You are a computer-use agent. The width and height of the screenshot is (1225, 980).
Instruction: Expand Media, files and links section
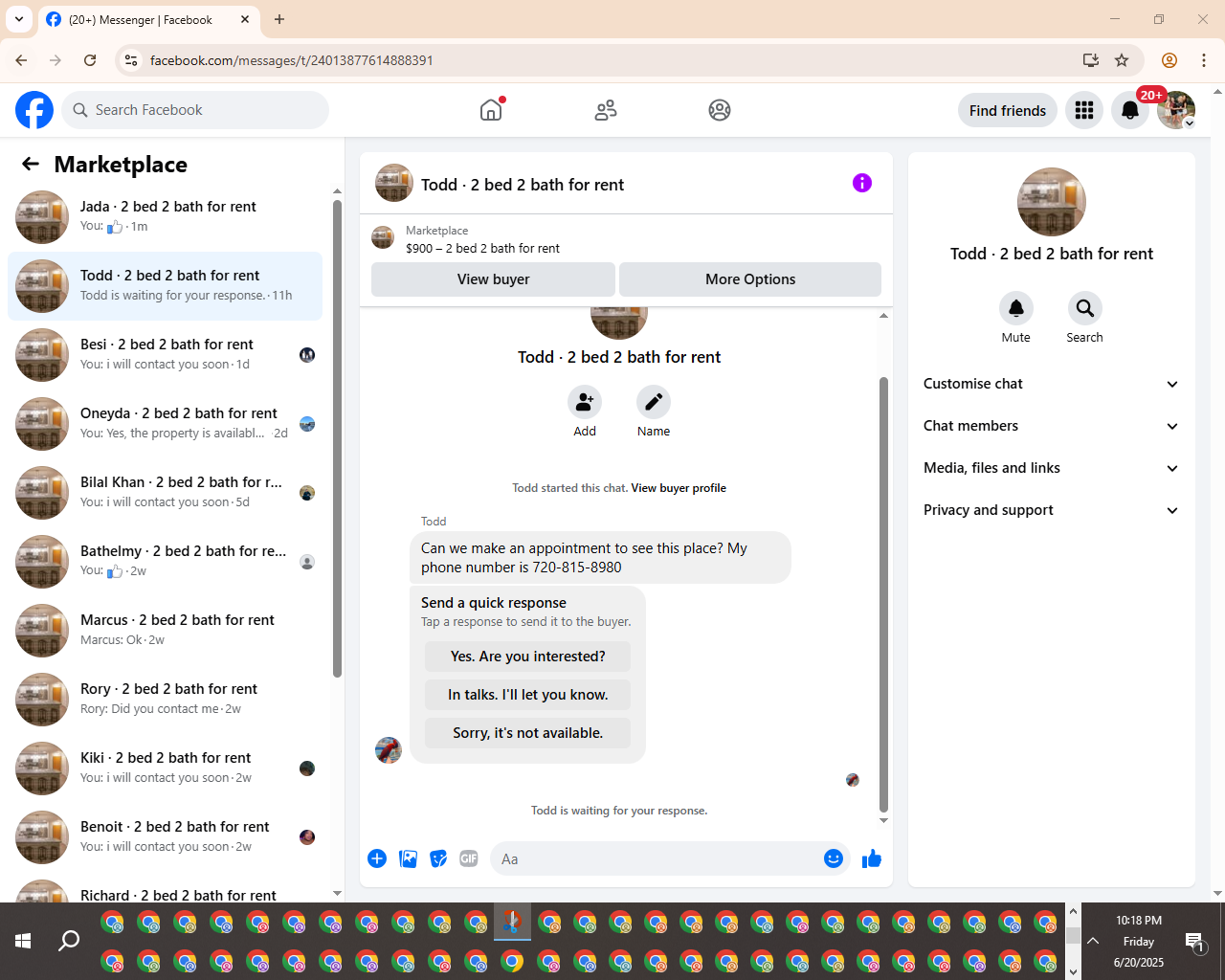point(1052,468)
